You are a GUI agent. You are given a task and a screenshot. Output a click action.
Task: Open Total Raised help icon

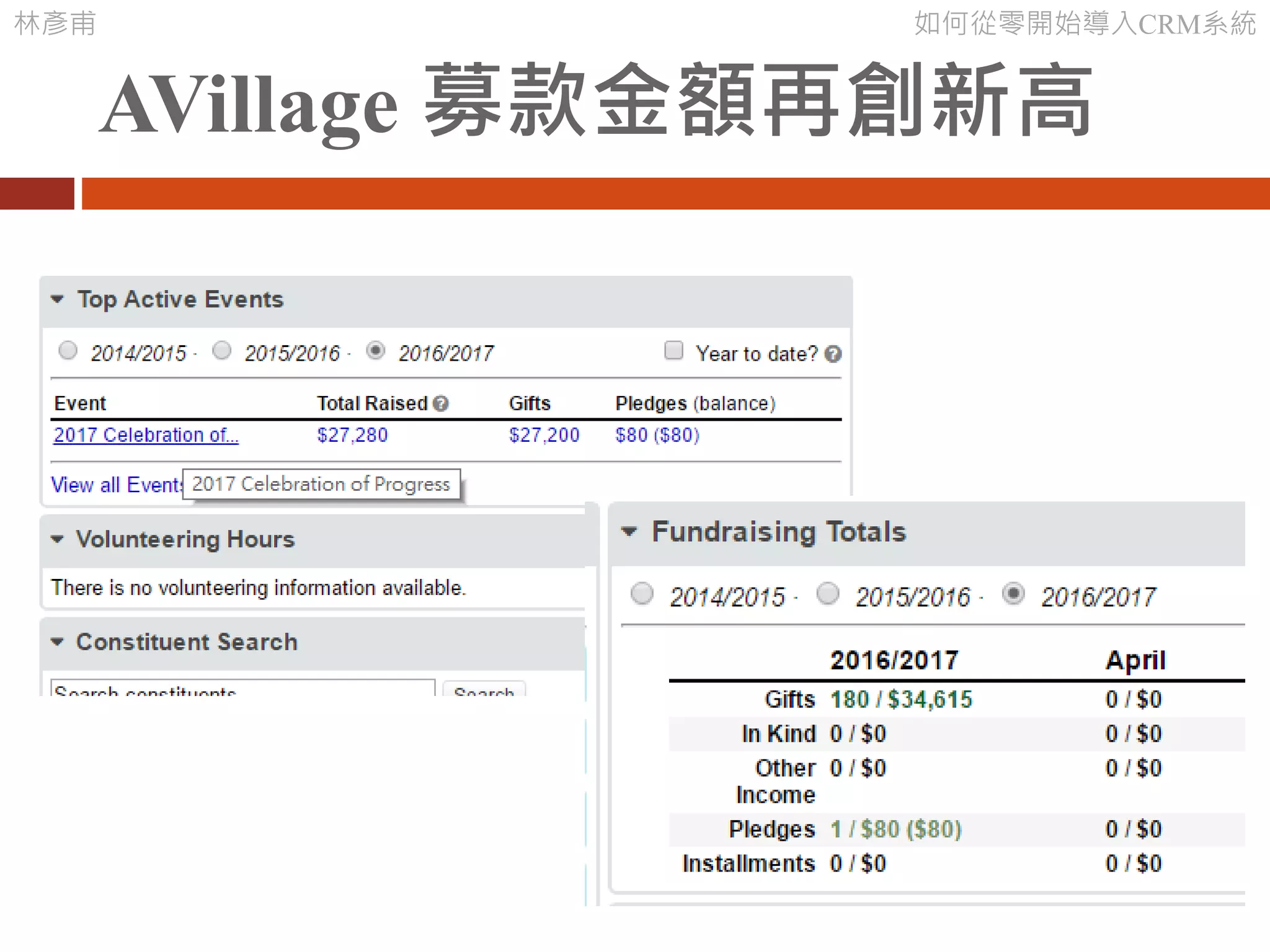click(440, 403)
